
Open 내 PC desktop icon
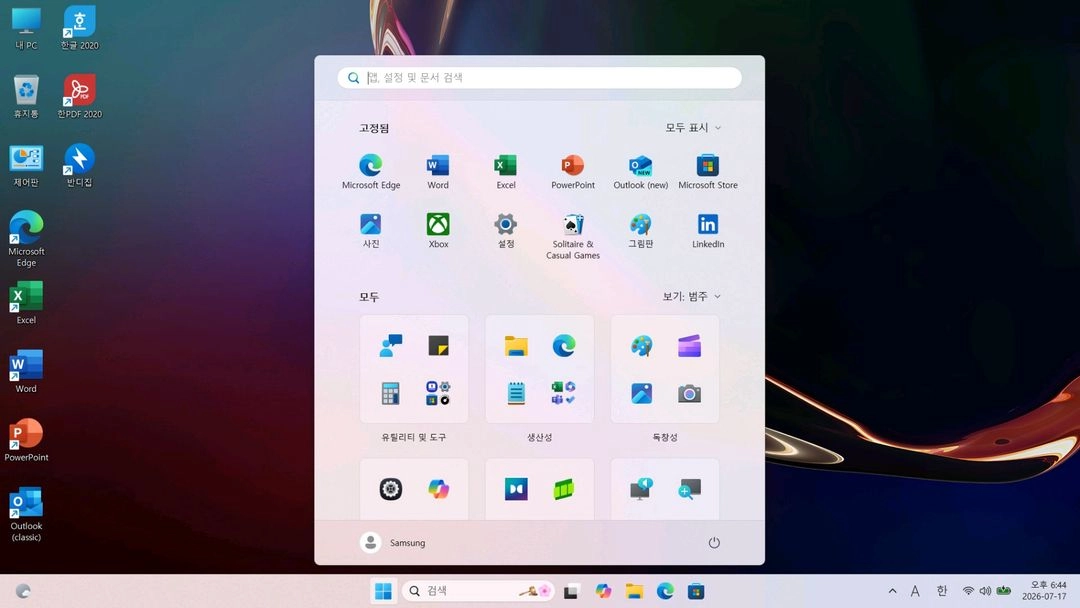pos(26,28)
